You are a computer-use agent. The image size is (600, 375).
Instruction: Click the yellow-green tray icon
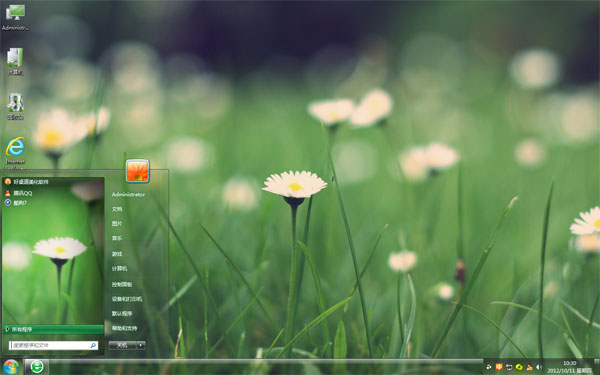519,367
